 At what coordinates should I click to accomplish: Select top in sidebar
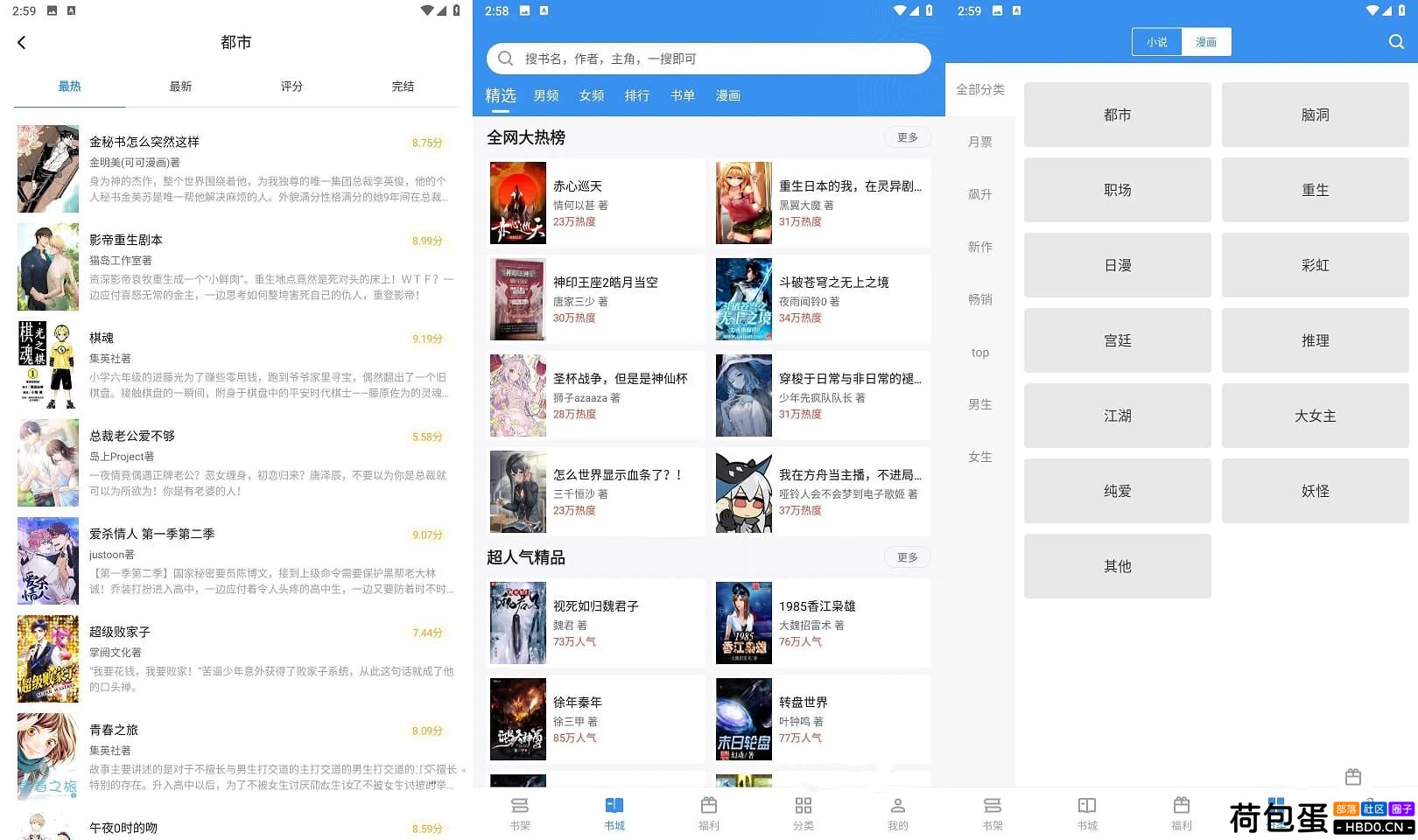coord(980,352)
